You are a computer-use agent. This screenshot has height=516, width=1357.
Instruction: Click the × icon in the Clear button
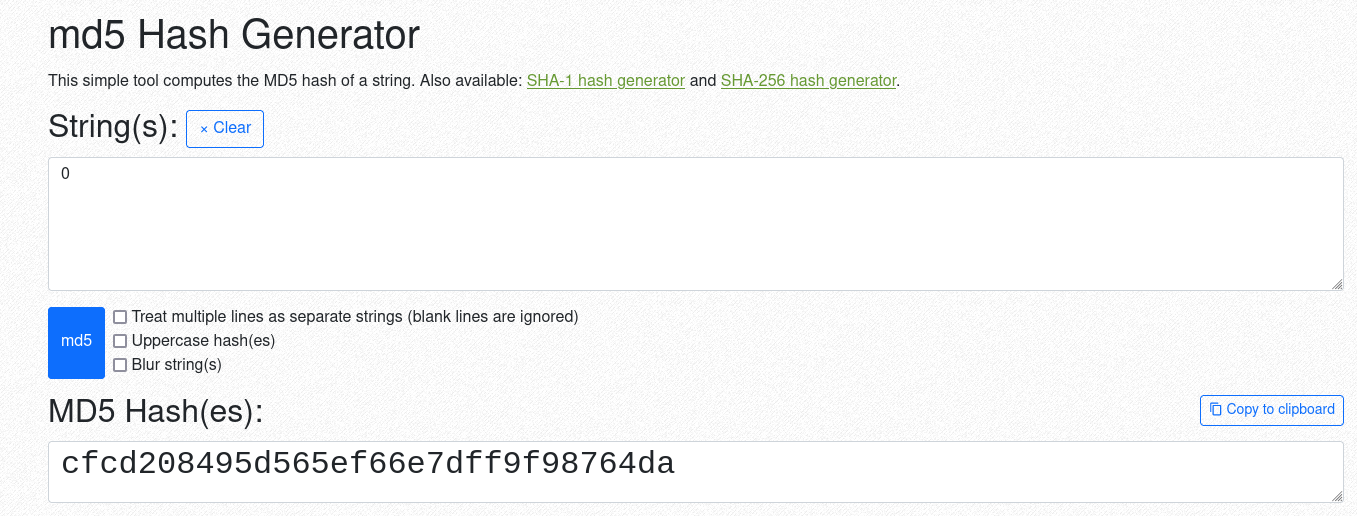tap(204, 129)
